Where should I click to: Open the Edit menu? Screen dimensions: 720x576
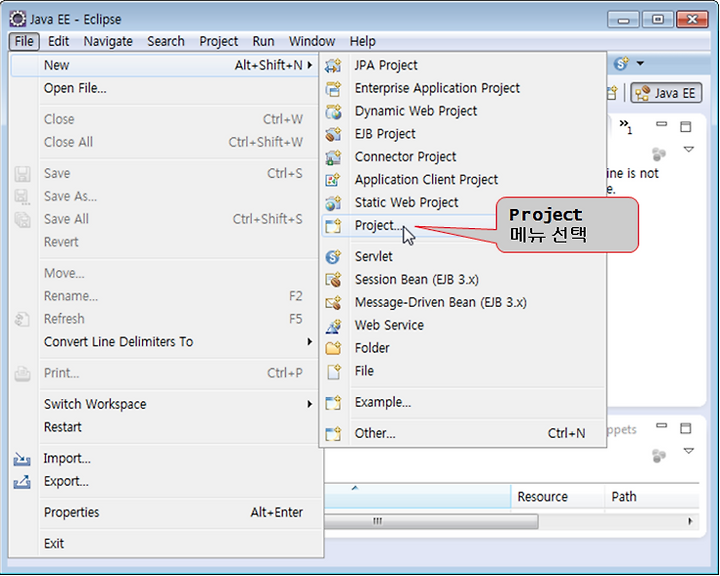(x=58, y=41)
